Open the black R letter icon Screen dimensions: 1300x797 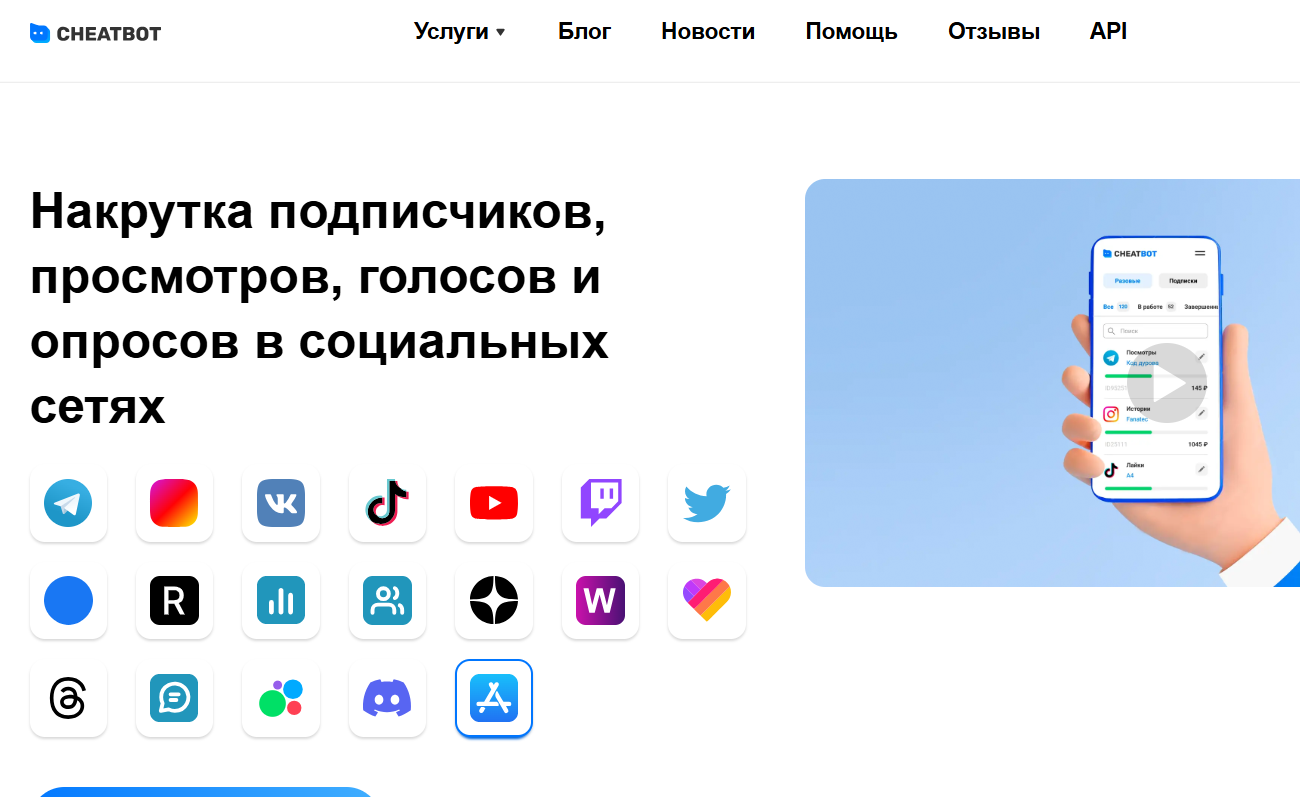click(174, 601)
